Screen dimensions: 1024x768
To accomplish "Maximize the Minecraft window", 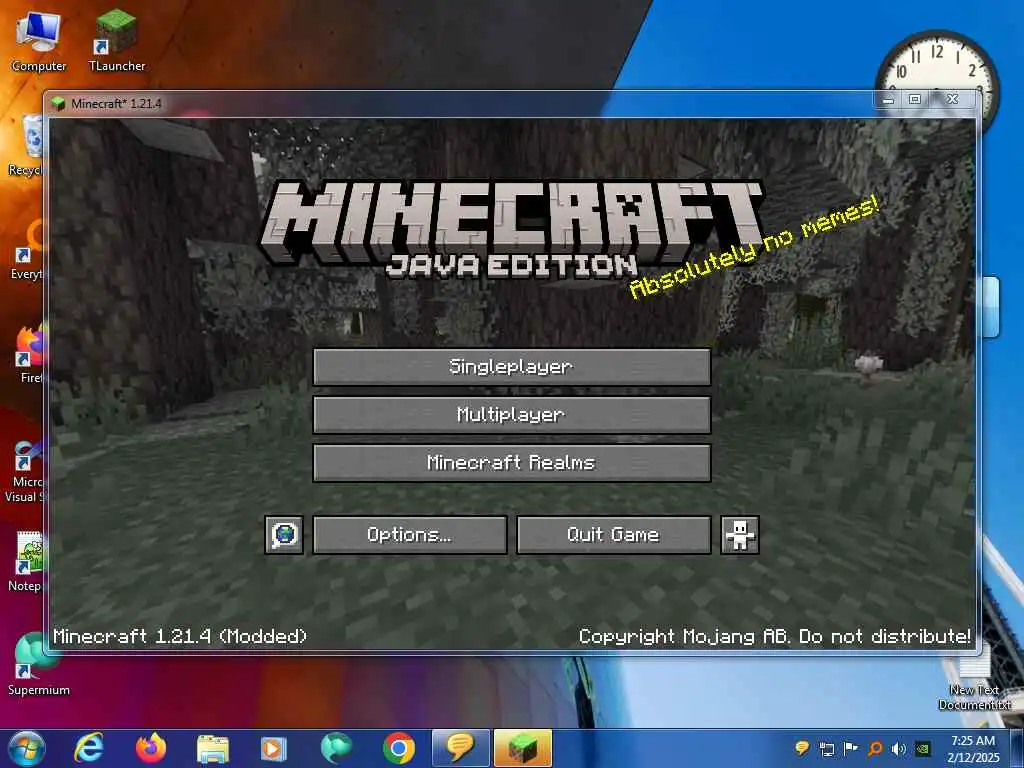I will tap(915, 99).
